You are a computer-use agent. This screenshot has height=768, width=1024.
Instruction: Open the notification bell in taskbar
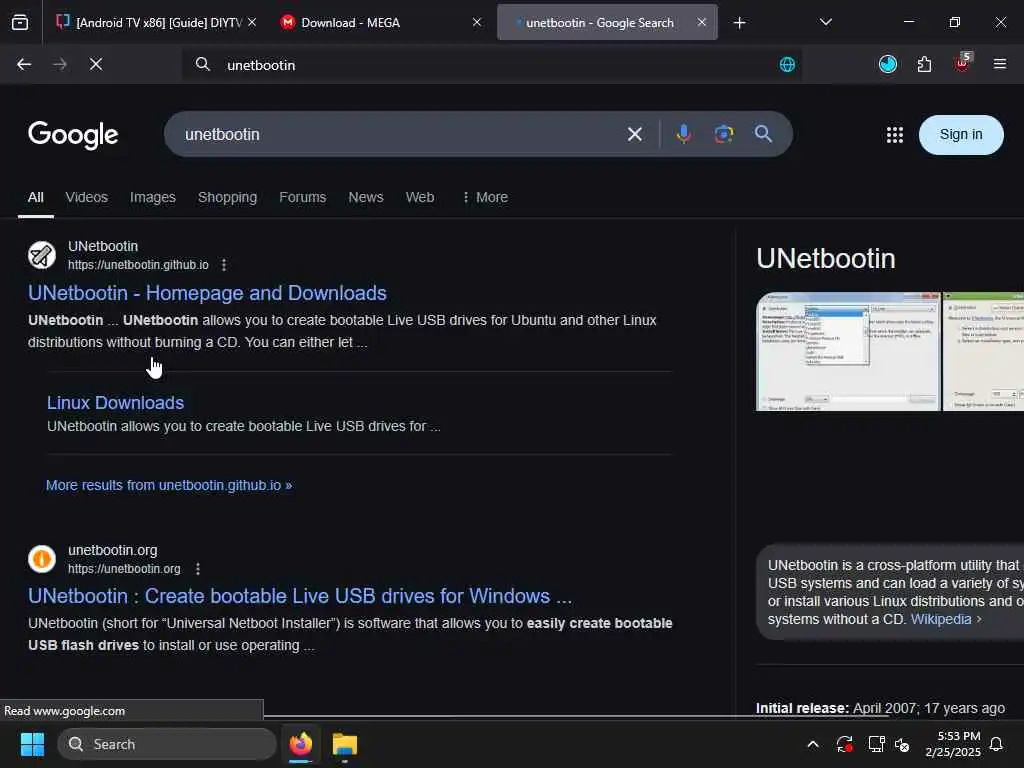996,744
